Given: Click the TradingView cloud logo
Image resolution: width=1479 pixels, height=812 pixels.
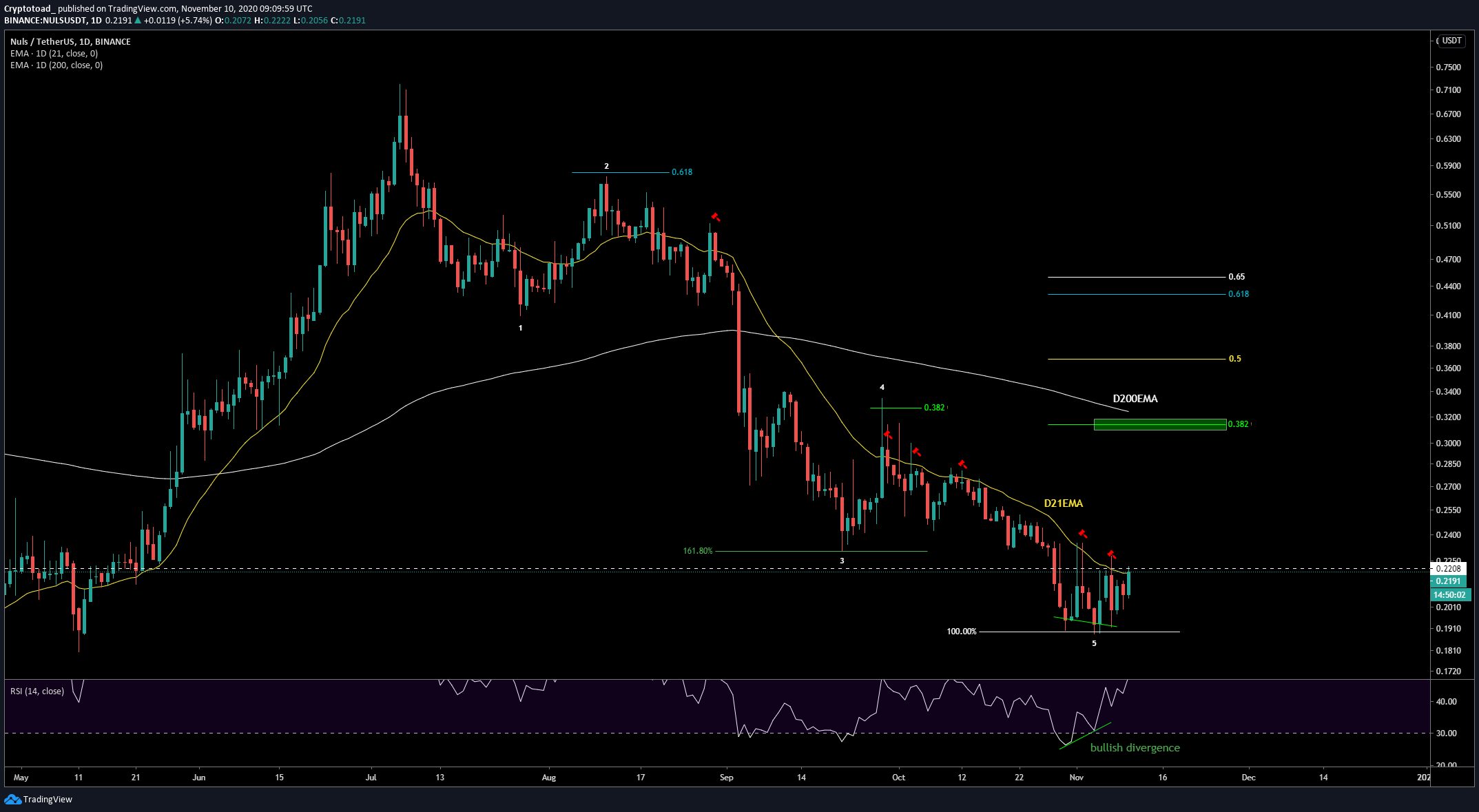Looking at the screenshot, I should (12, 800).
